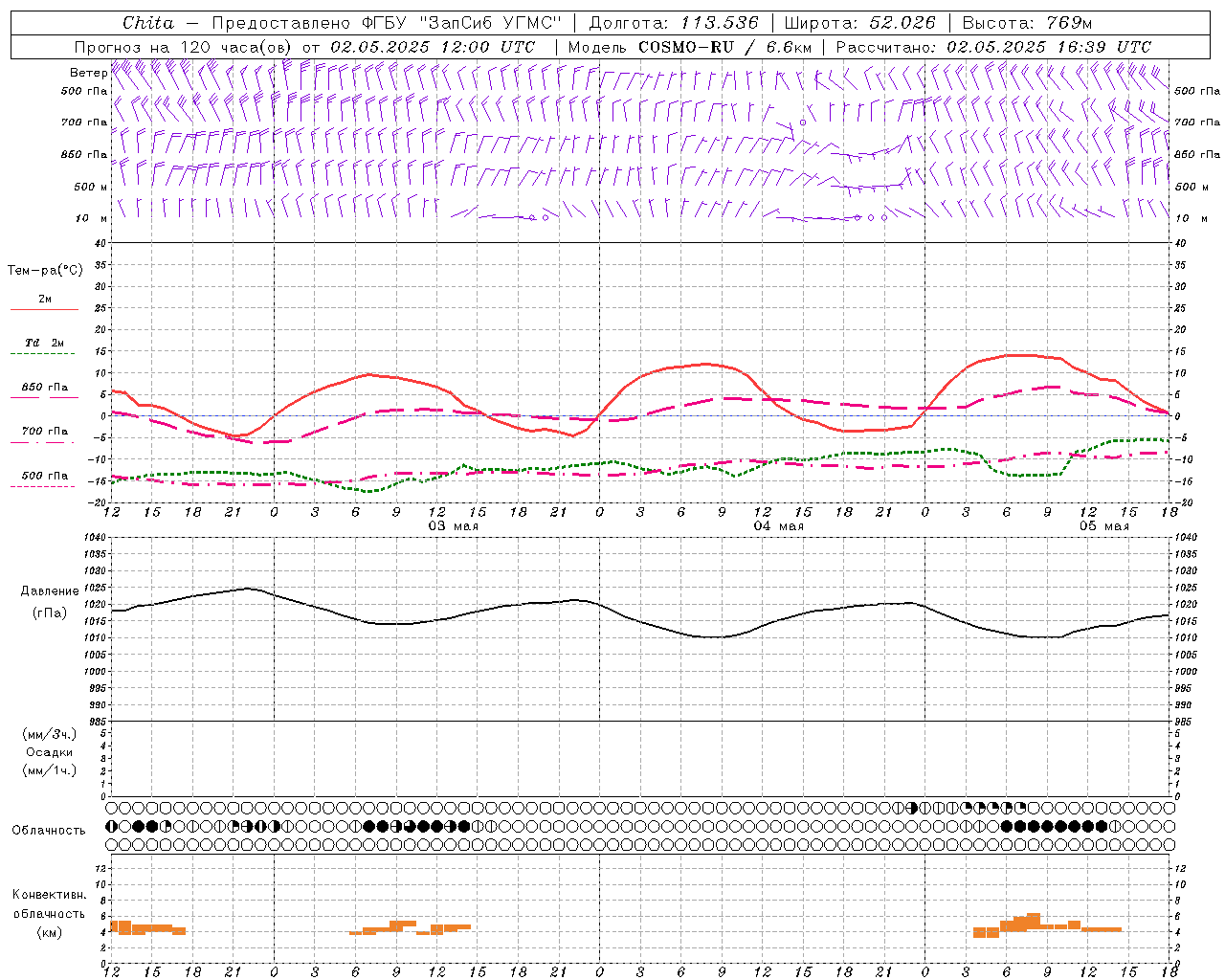Click the "500 м" wind level label on left
The width and height of the screenshot is (1225, 980).
pos(91,187)
